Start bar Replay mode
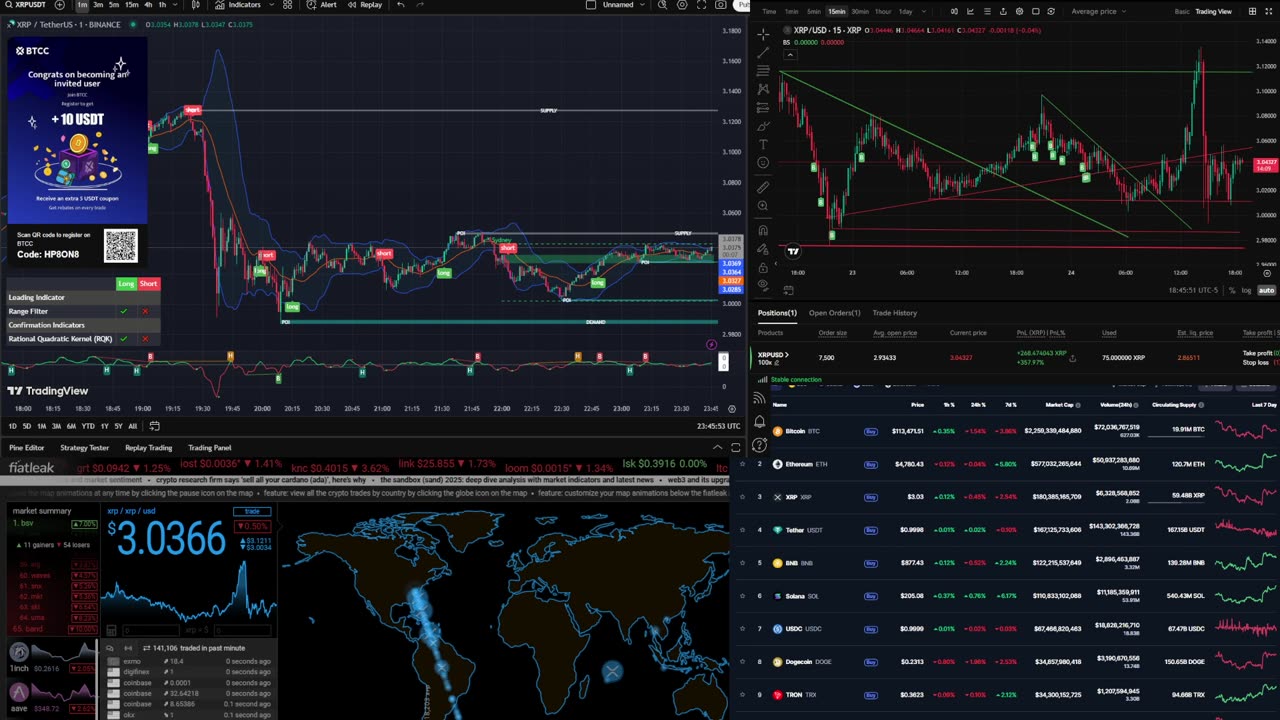Screen dimensions: 1280x720 click(x=365, y=4)
